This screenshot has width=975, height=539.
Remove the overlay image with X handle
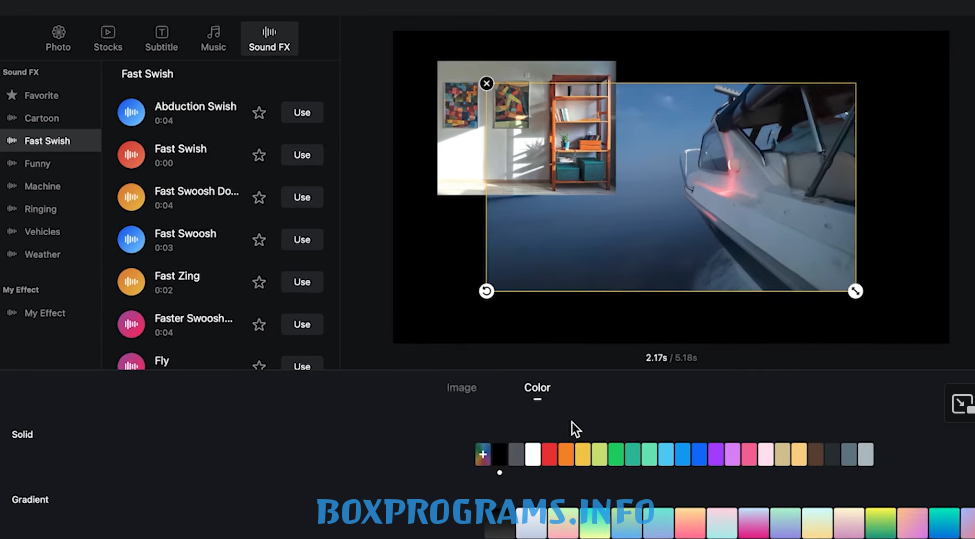pos(486,84)
